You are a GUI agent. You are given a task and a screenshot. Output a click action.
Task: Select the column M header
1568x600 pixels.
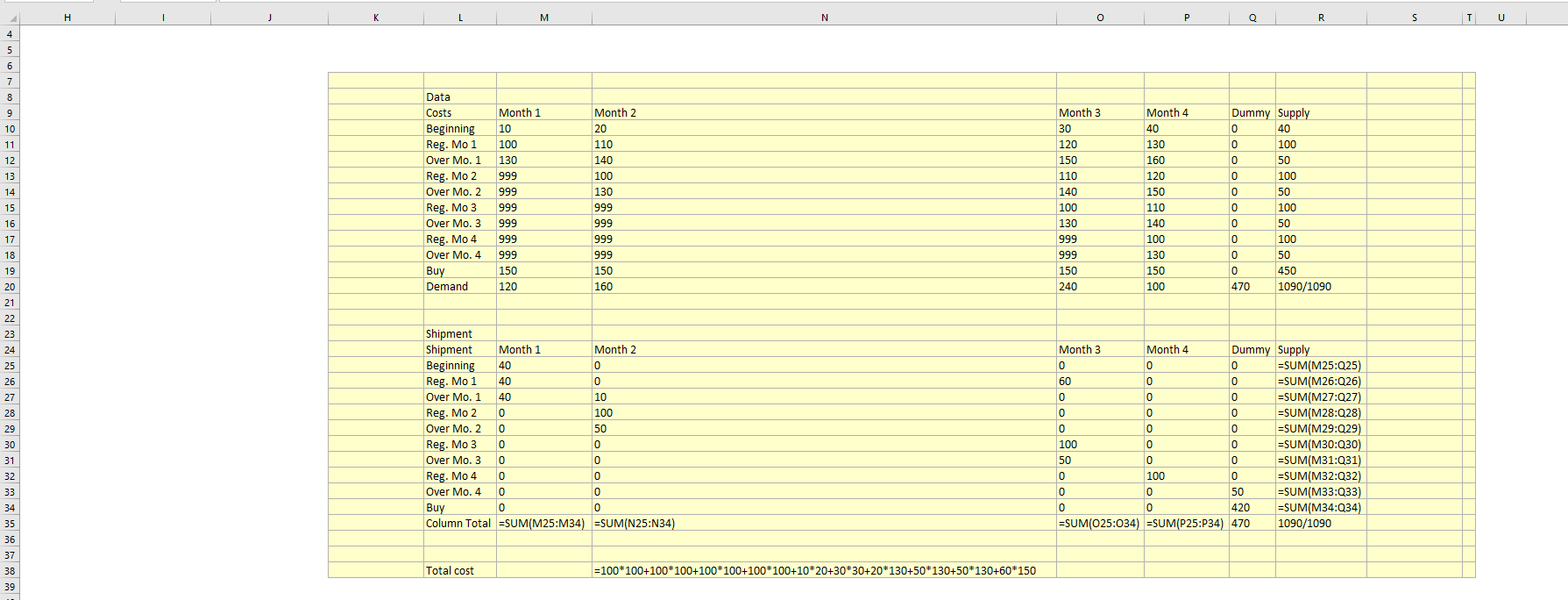pyautogui.click(x=543, y=18)
